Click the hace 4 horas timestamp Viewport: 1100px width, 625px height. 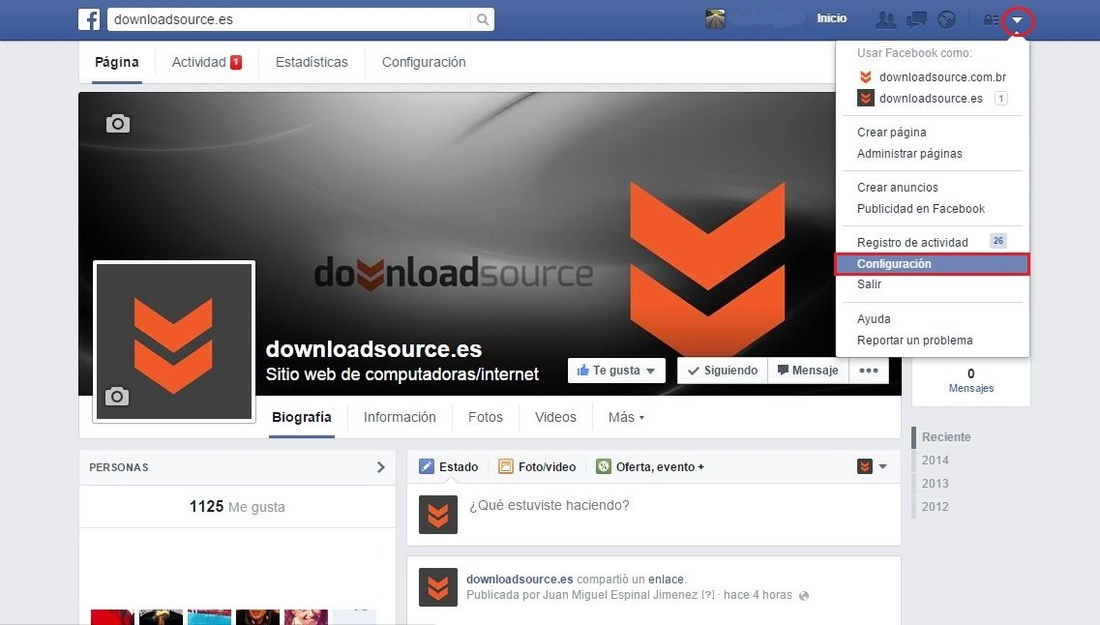click(x=758, y=595)
